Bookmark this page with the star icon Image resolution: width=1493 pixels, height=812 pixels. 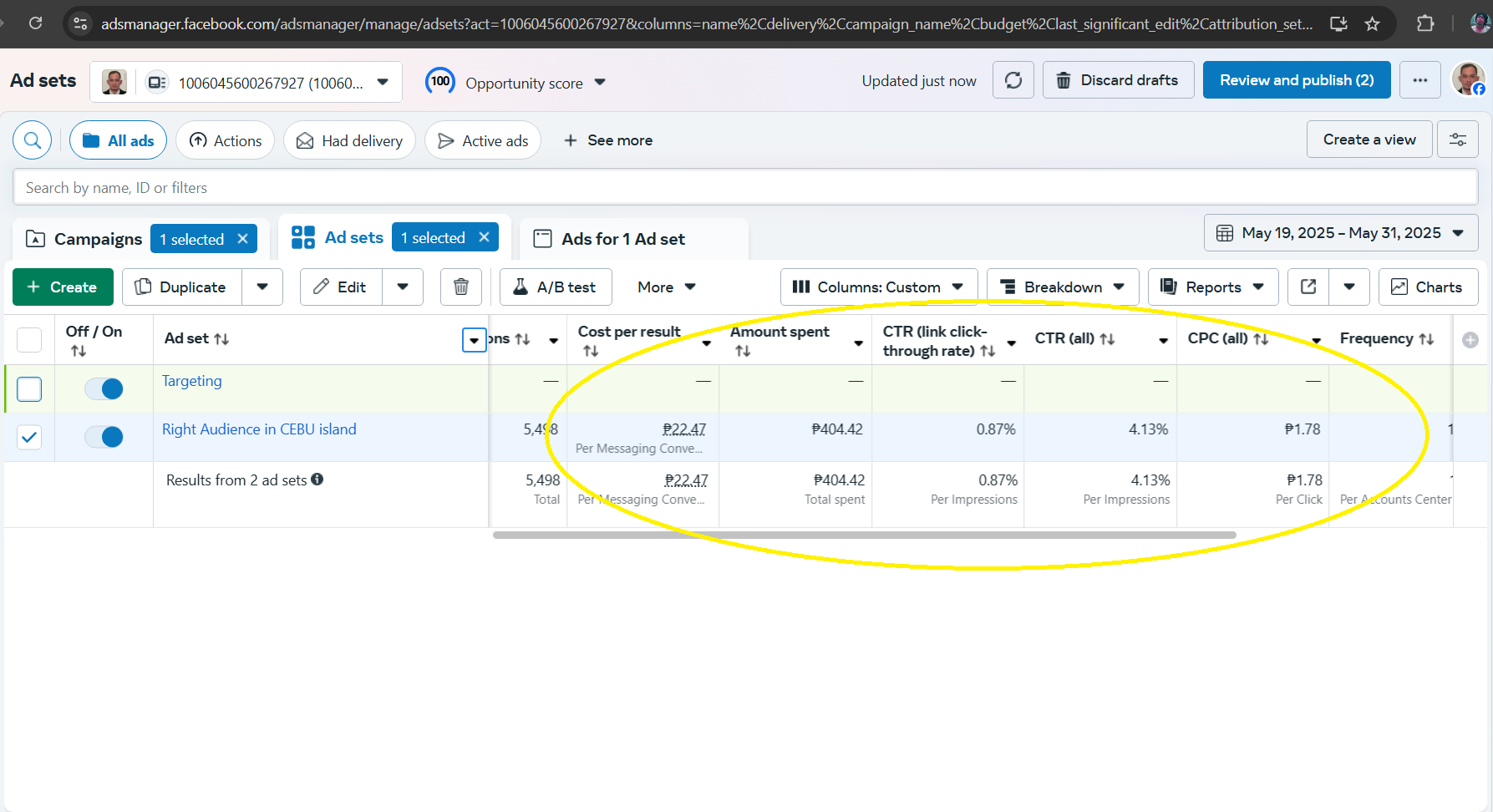1372,23
